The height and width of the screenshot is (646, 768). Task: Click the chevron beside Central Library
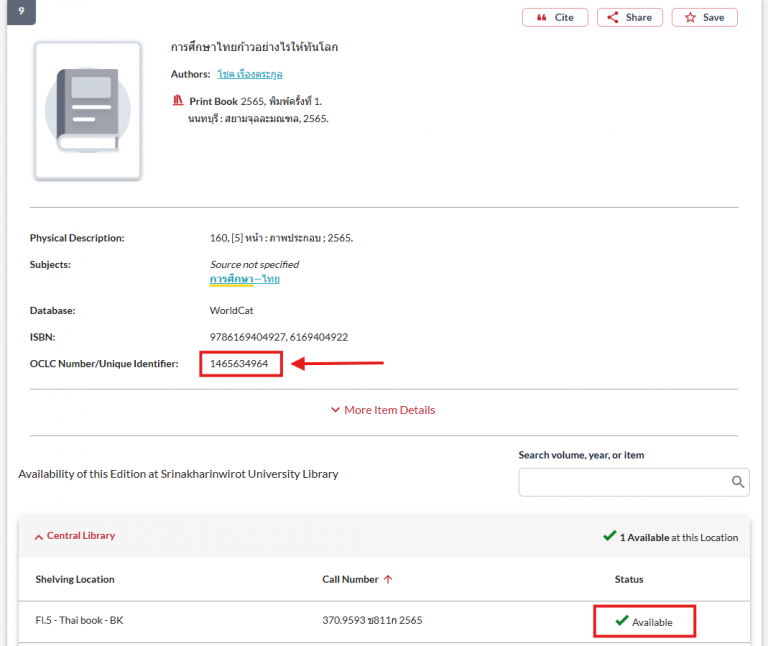pos(39,537)
